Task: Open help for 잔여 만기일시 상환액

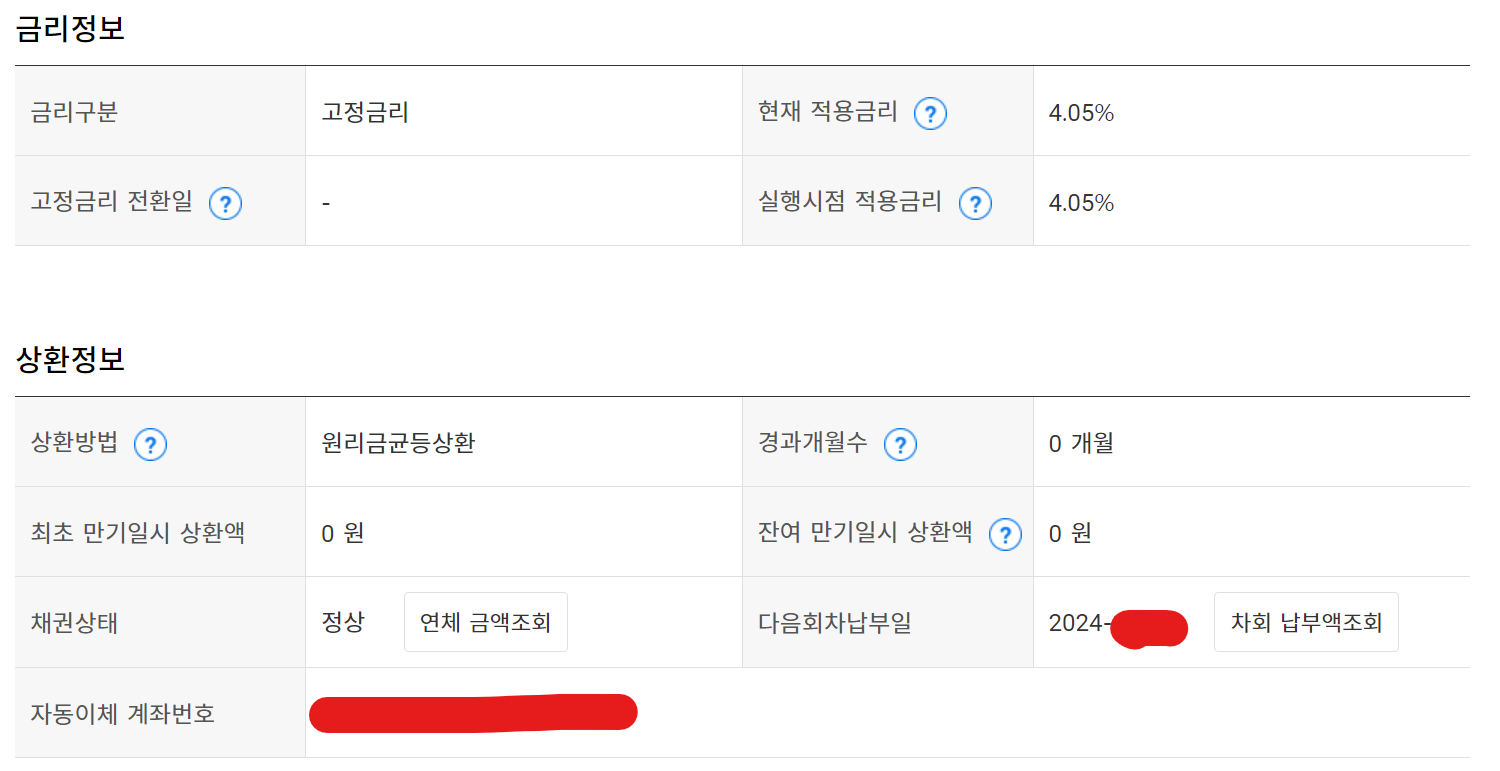Action: 1005,534
